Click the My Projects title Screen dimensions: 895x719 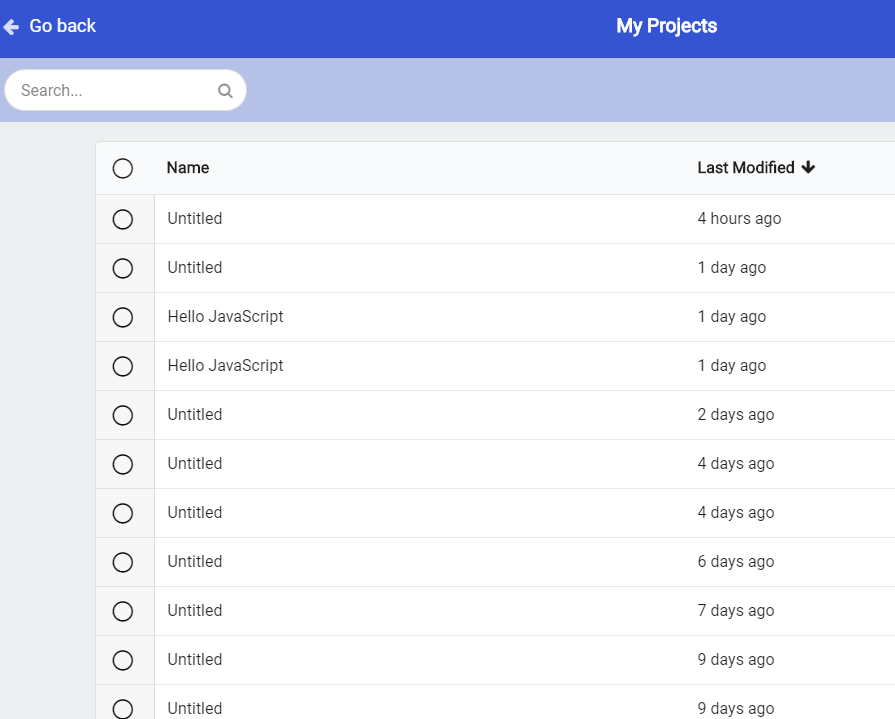[666, 26]
